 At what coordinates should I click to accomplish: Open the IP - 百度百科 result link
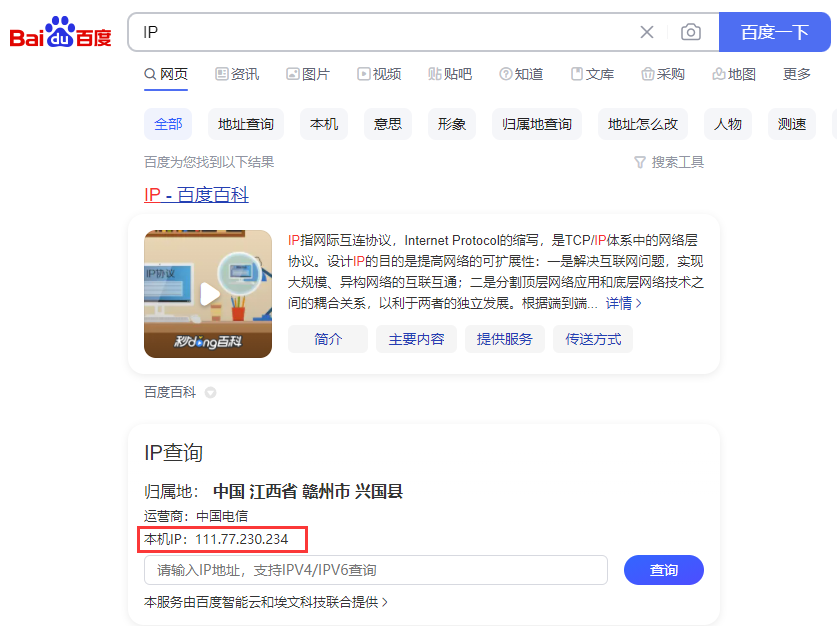pos(196,195)
